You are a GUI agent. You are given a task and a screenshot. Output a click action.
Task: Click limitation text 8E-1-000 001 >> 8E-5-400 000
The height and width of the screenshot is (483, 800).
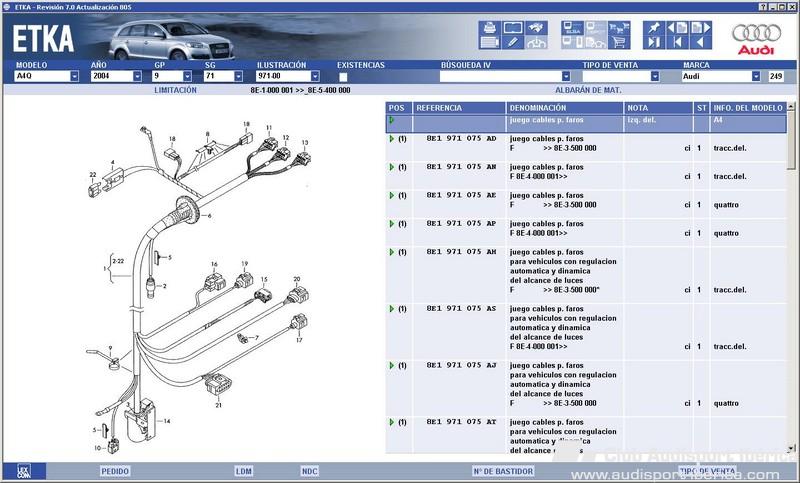click(300, 90)
